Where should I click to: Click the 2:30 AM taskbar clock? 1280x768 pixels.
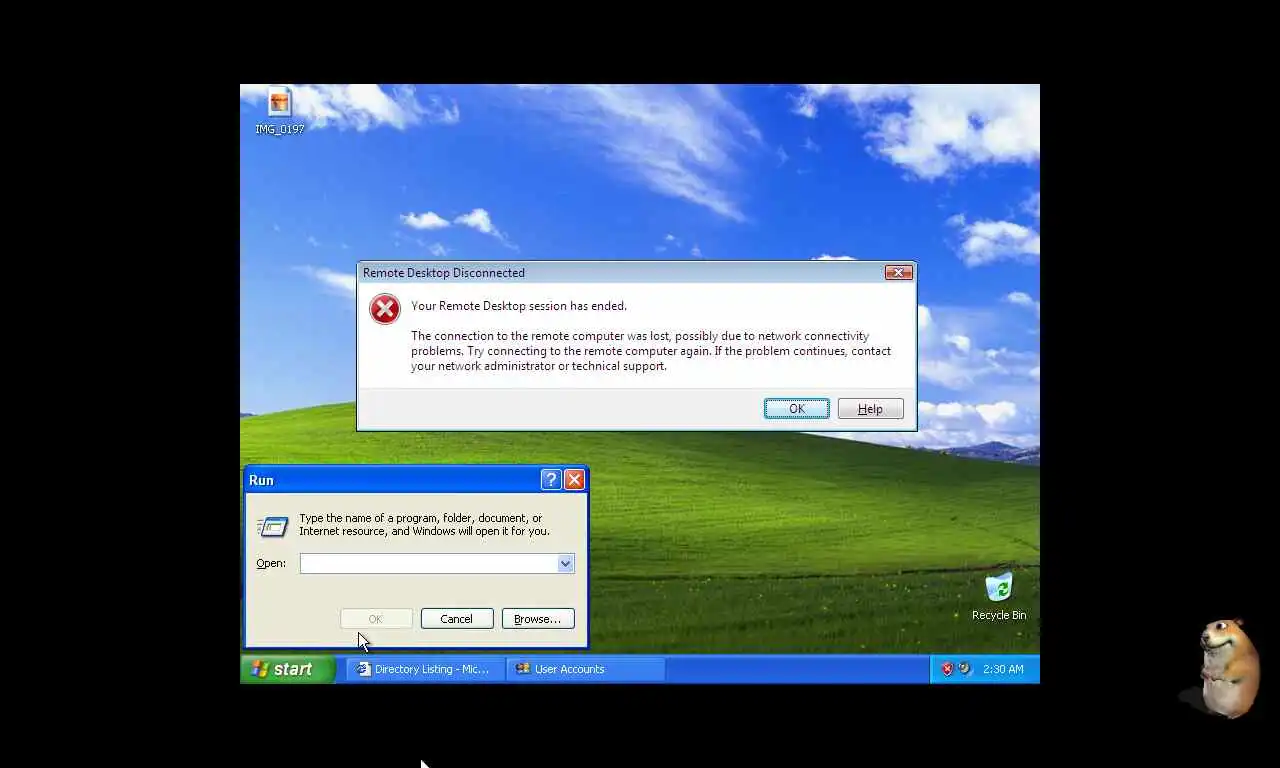click(x=1003, y=669)
